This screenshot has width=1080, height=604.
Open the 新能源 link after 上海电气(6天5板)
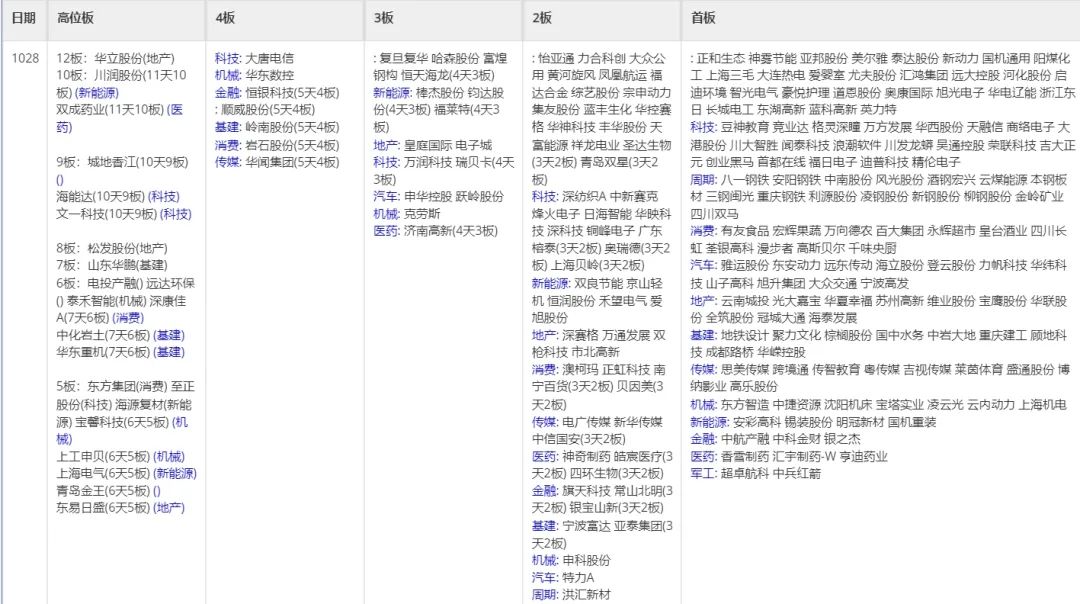click(x=175, y=473)
